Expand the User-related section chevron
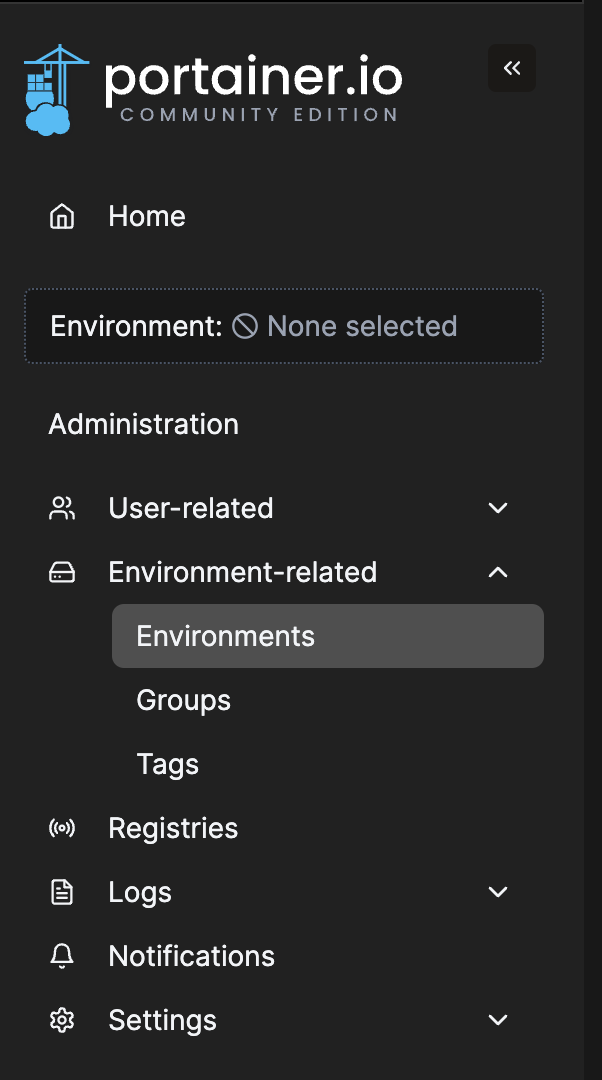602x1080 pixels. tap(498, 508)
